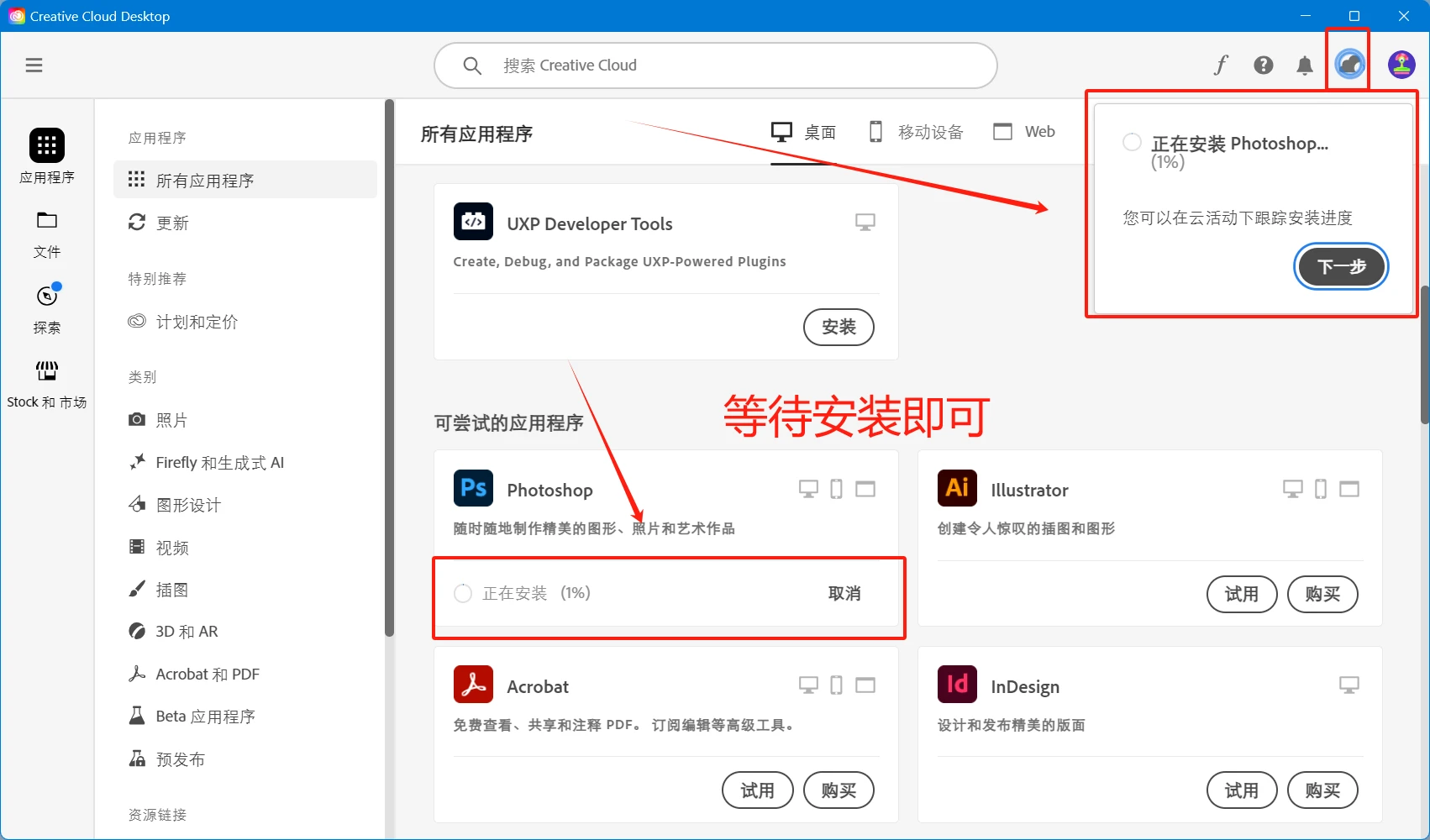
Task: Focus the Search Creative Cloud field
Action: point(716,66)
